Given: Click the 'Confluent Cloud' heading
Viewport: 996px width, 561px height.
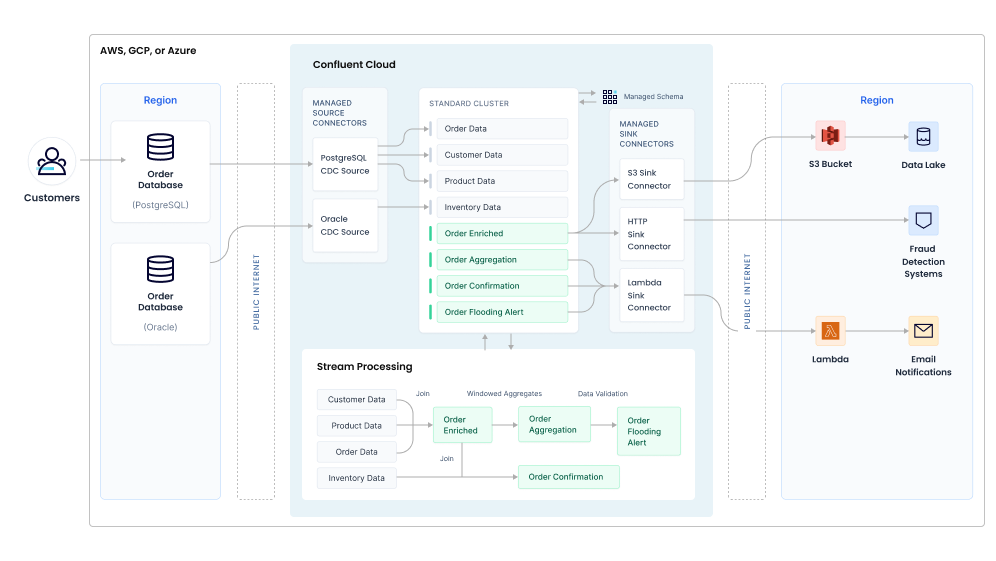Looking at the screenshot, I should pyautogui.click(x=354, y=64).
